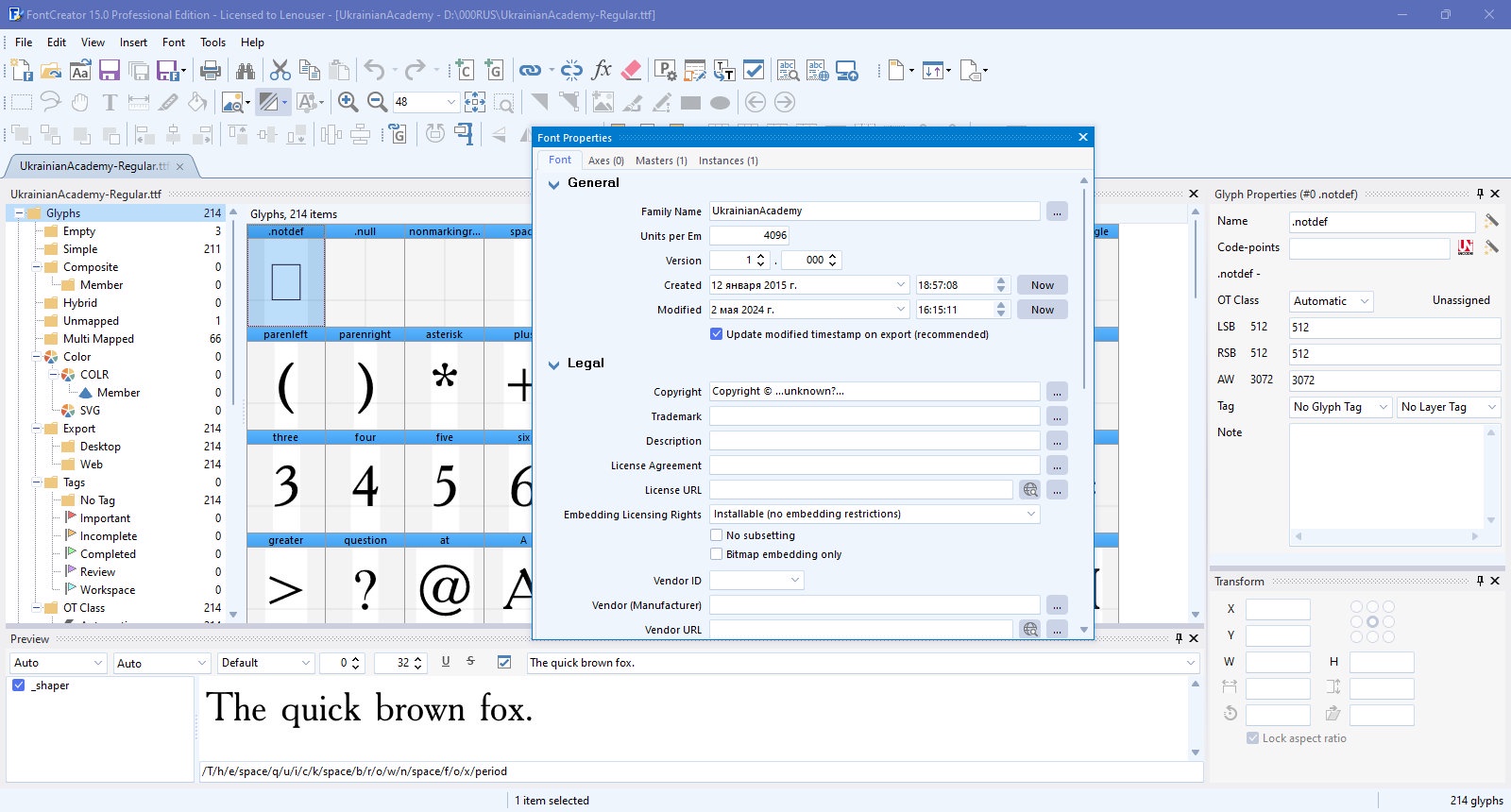The height and width of the screenshot is (812, 1511).
Task: Open Embedding Licensing Rights dropdown
Action: click(874, 514)
